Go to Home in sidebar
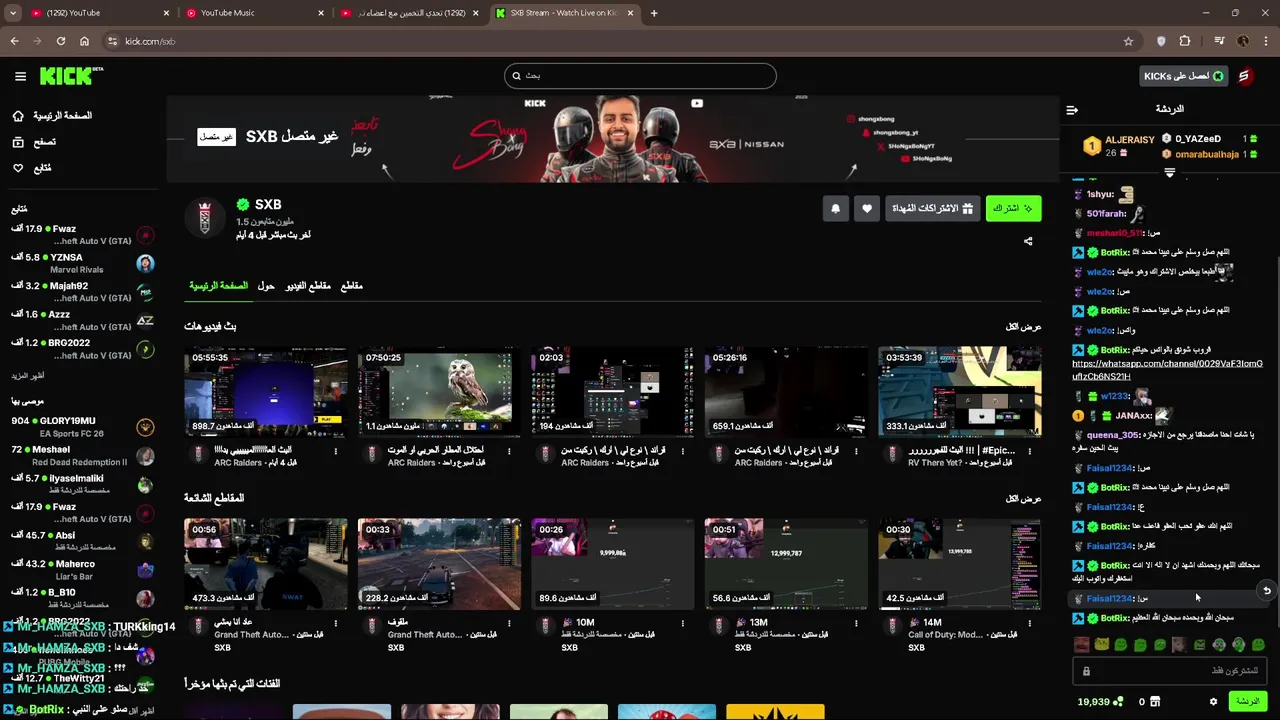 coord(51,116)
